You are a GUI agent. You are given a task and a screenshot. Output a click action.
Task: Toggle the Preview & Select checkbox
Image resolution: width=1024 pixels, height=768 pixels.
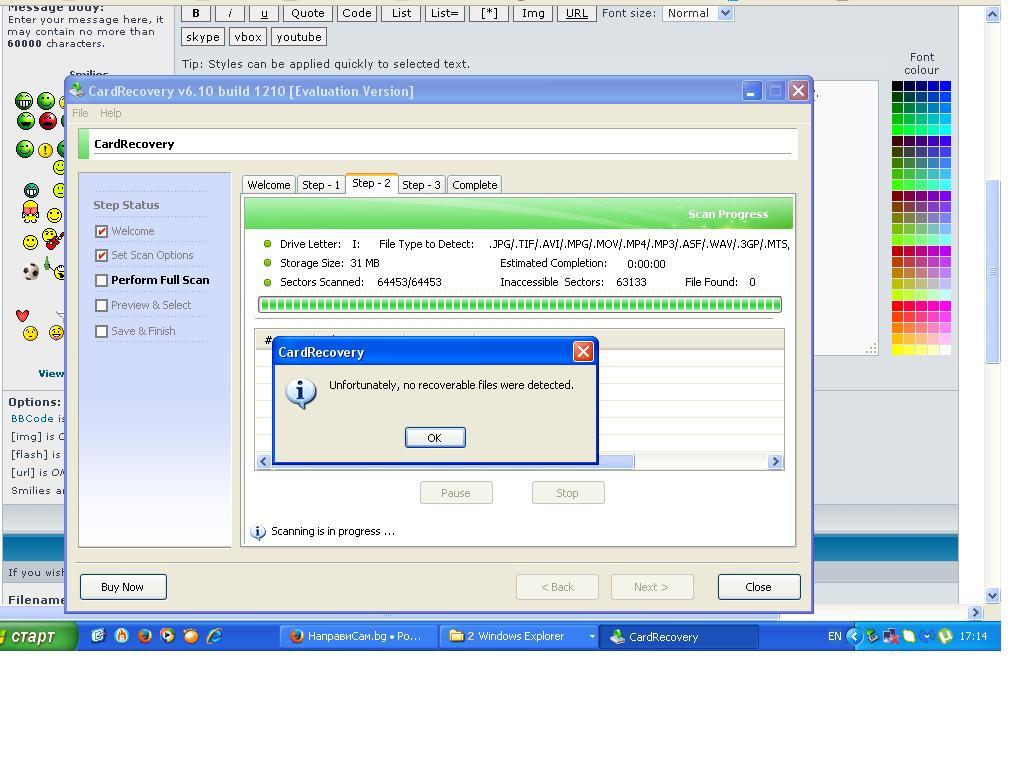pos(101,306)
